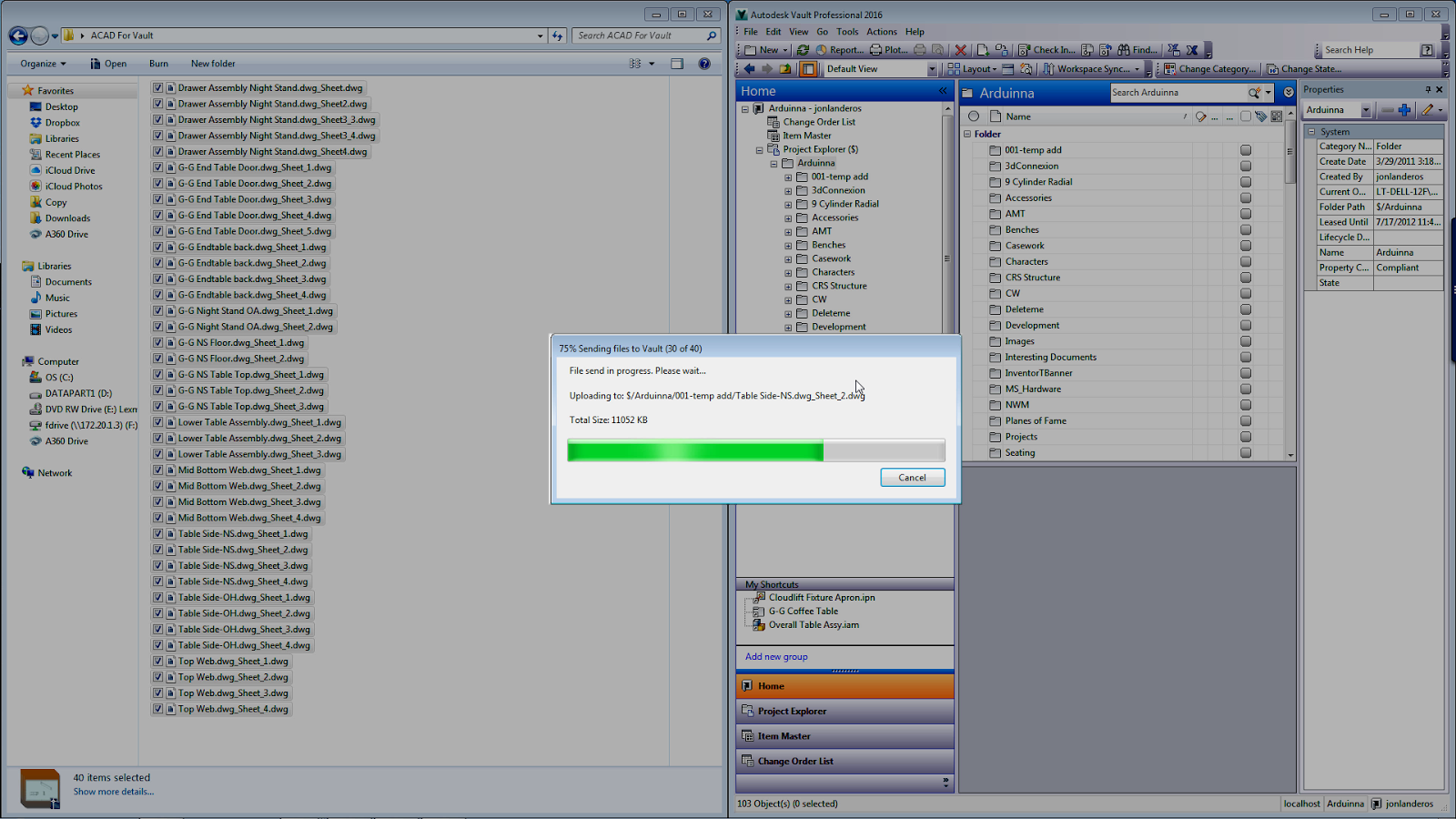Uncheck Top Web.dwg_Sheet_4.dwg checkbox

tap(157, 708)
